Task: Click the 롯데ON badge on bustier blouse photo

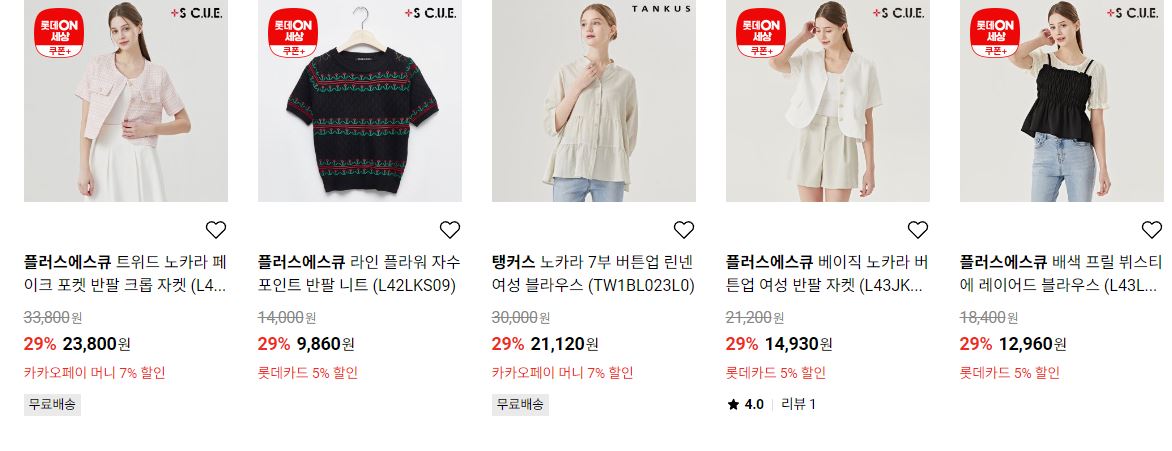Action: (995, 32)
